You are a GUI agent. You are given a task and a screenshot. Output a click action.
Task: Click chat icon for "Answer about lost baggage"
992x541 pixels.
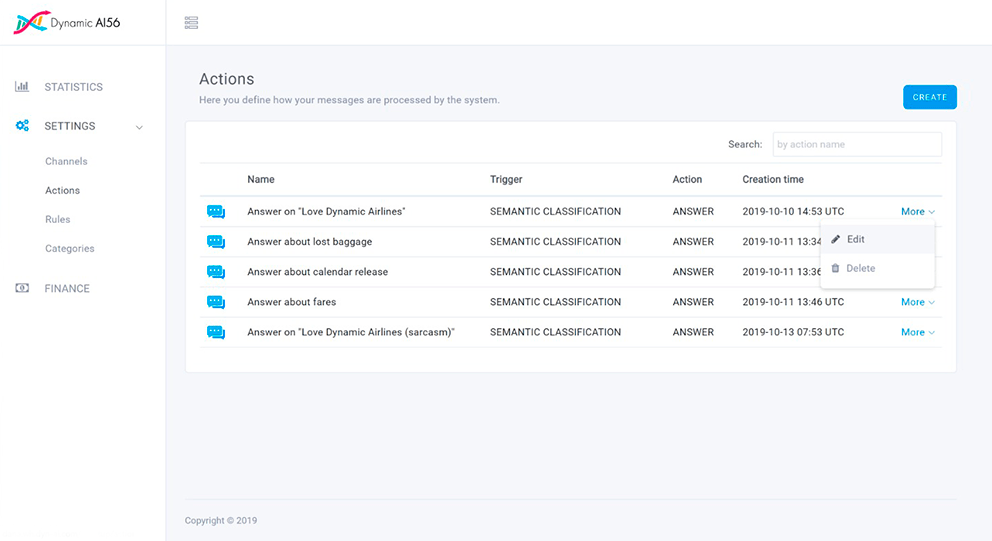coord(216,242)
